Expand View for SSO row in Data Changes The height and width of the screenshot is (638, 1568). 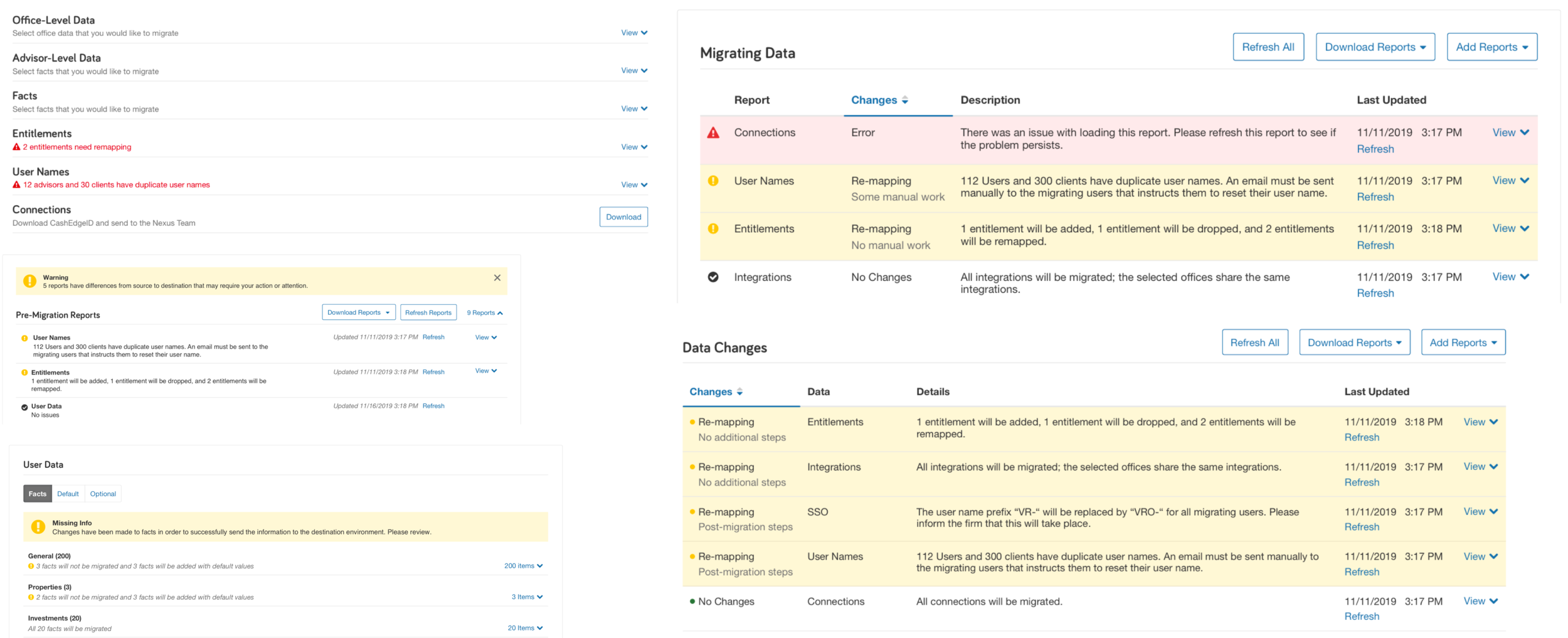(x=1481, y=511)
